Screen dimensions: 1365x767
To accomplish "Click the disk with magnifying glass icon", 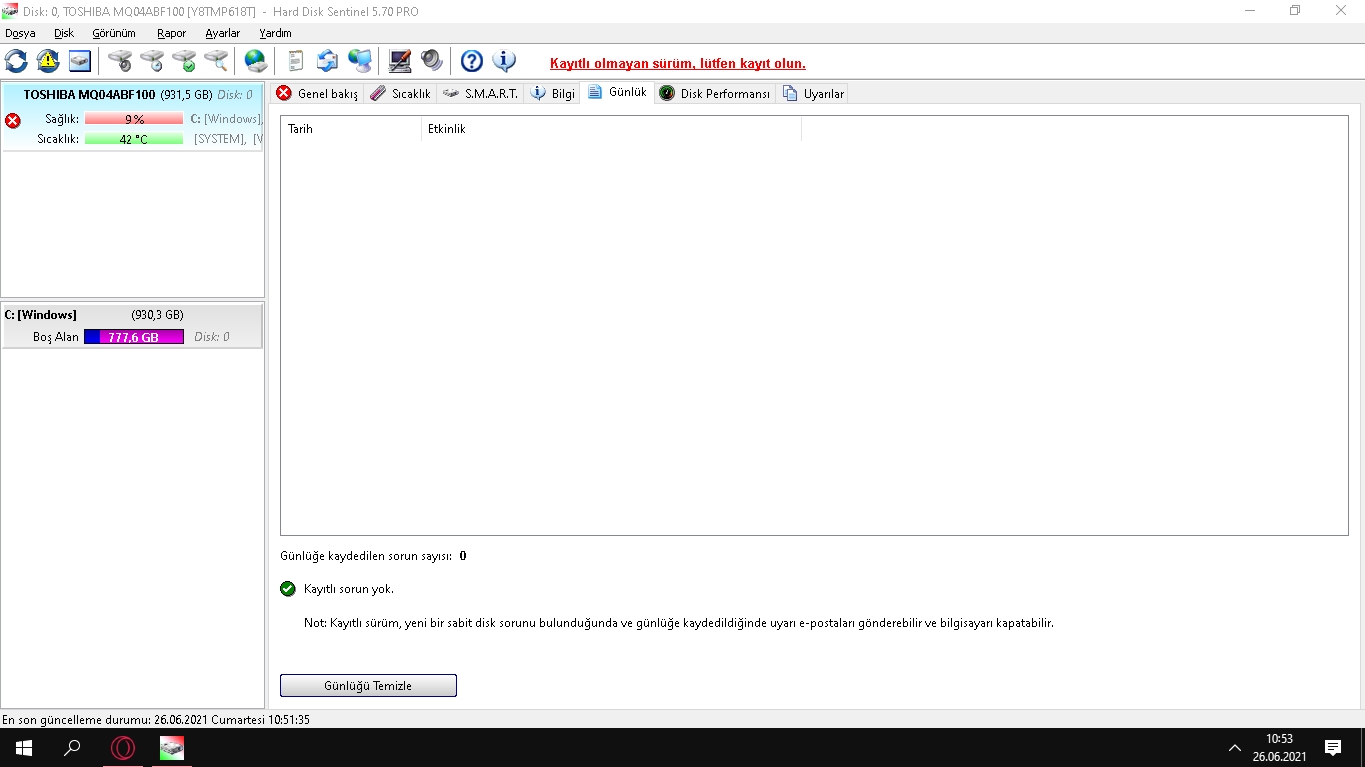I will [216, 61].
